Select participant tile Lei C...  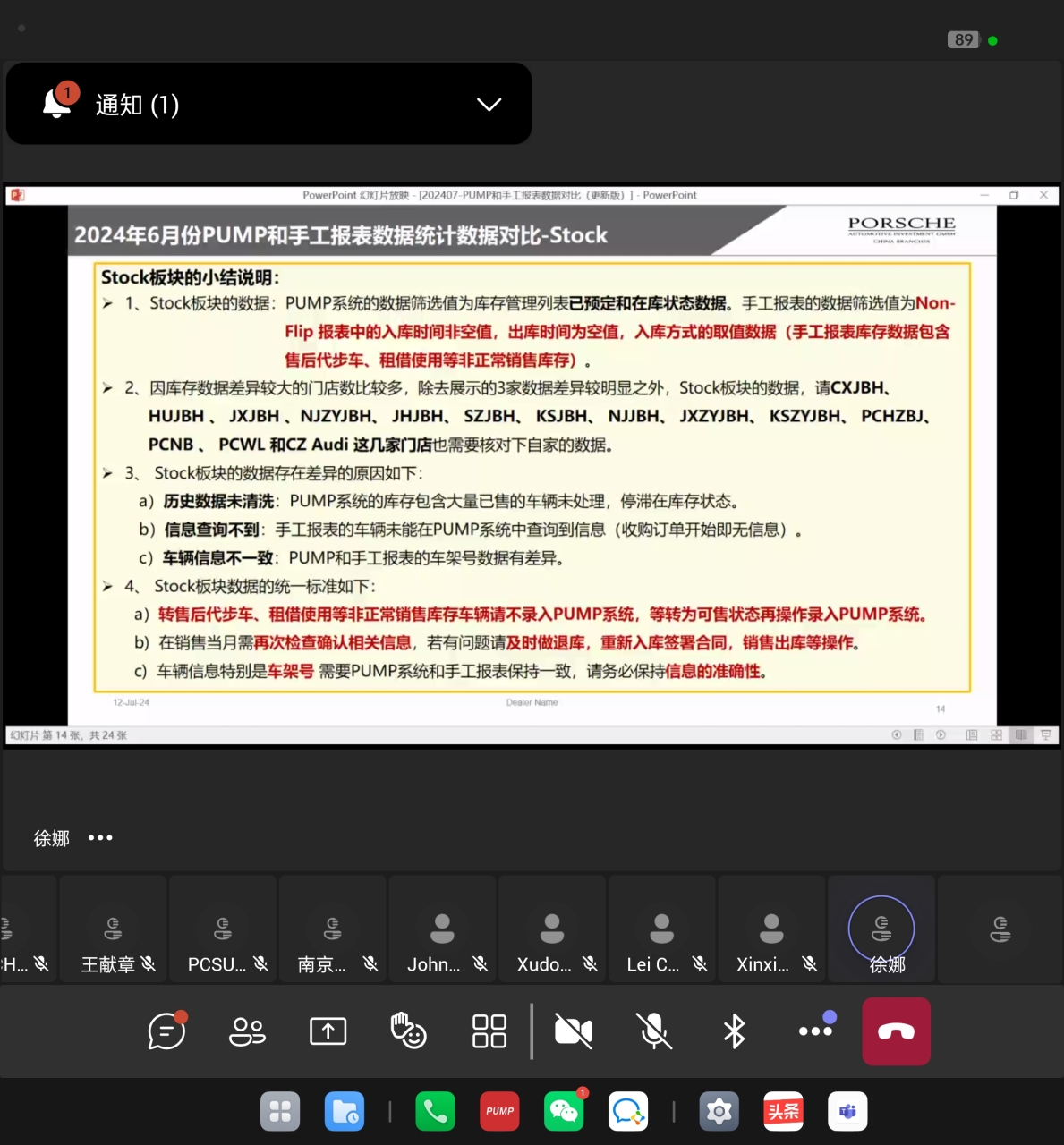pos(662,929)
